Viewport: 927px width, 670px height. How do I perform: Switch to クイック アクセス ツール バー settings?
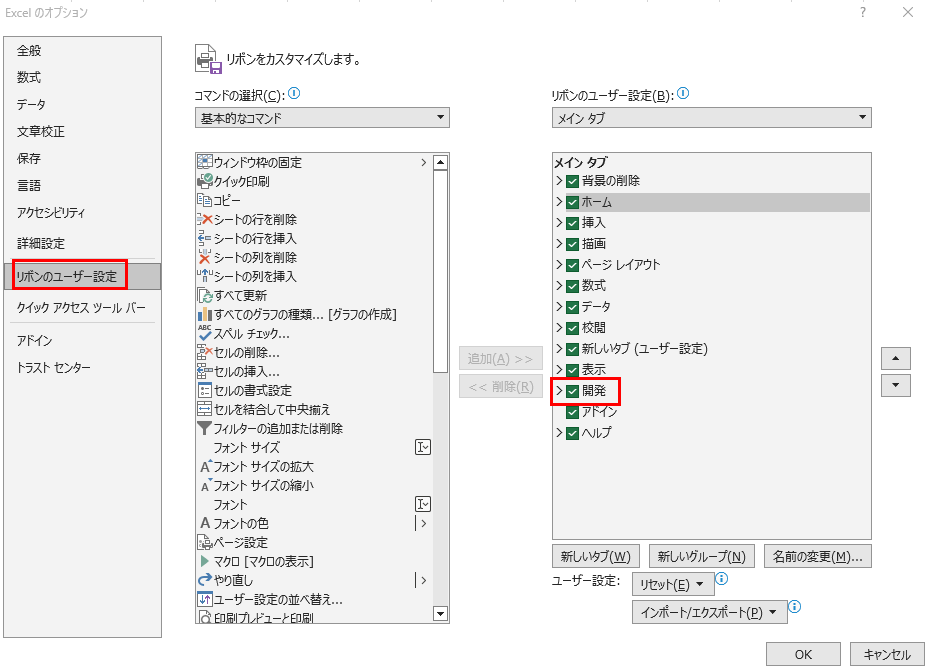click(81, 308)
